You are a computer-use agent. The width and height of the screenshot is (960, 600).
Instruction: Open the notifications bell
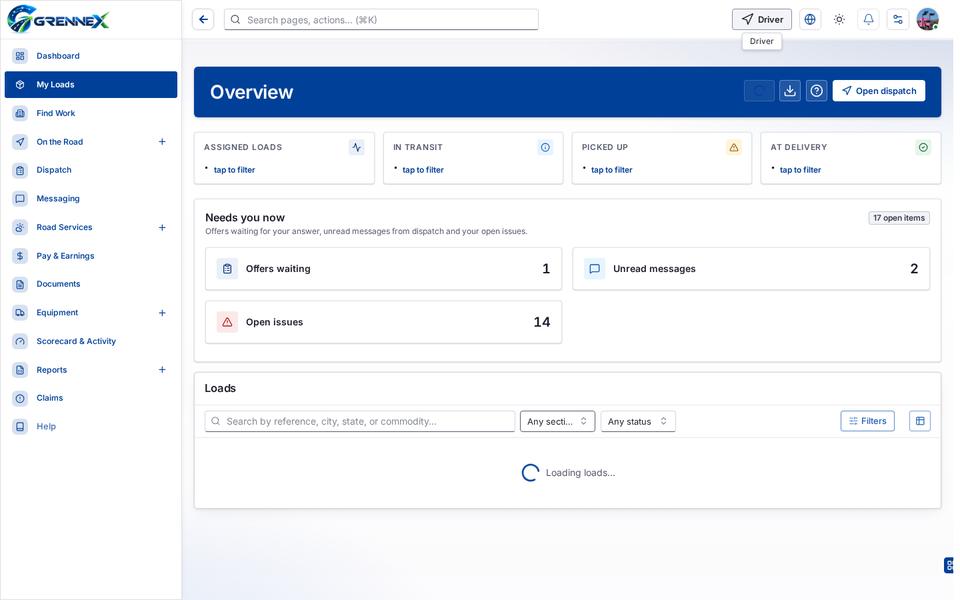tap(868, 20)
